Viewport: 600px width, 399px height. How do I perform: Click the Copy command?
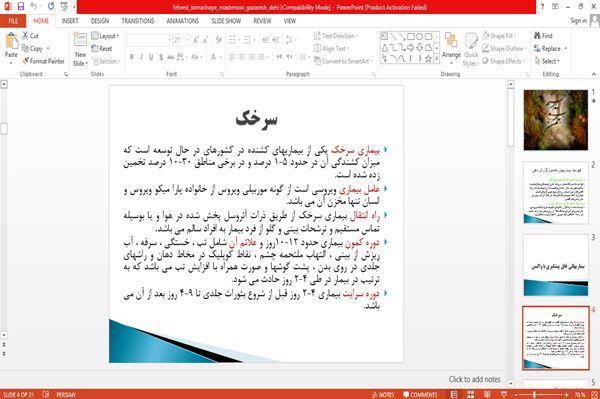(x=32, y=49)
